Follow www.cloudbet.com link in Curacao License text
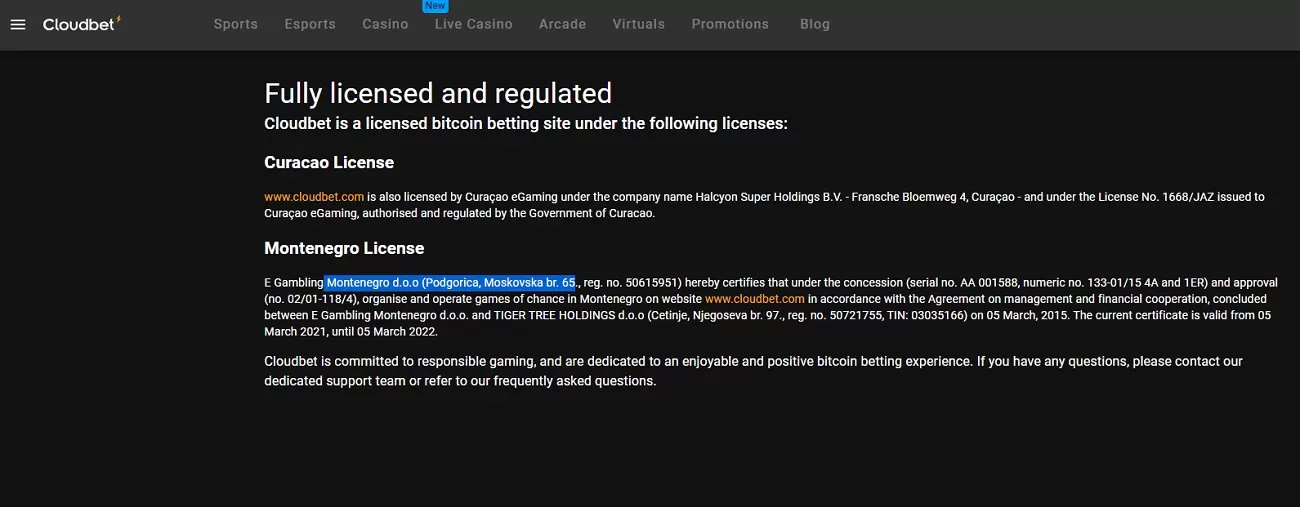 [x=314, y=197]
